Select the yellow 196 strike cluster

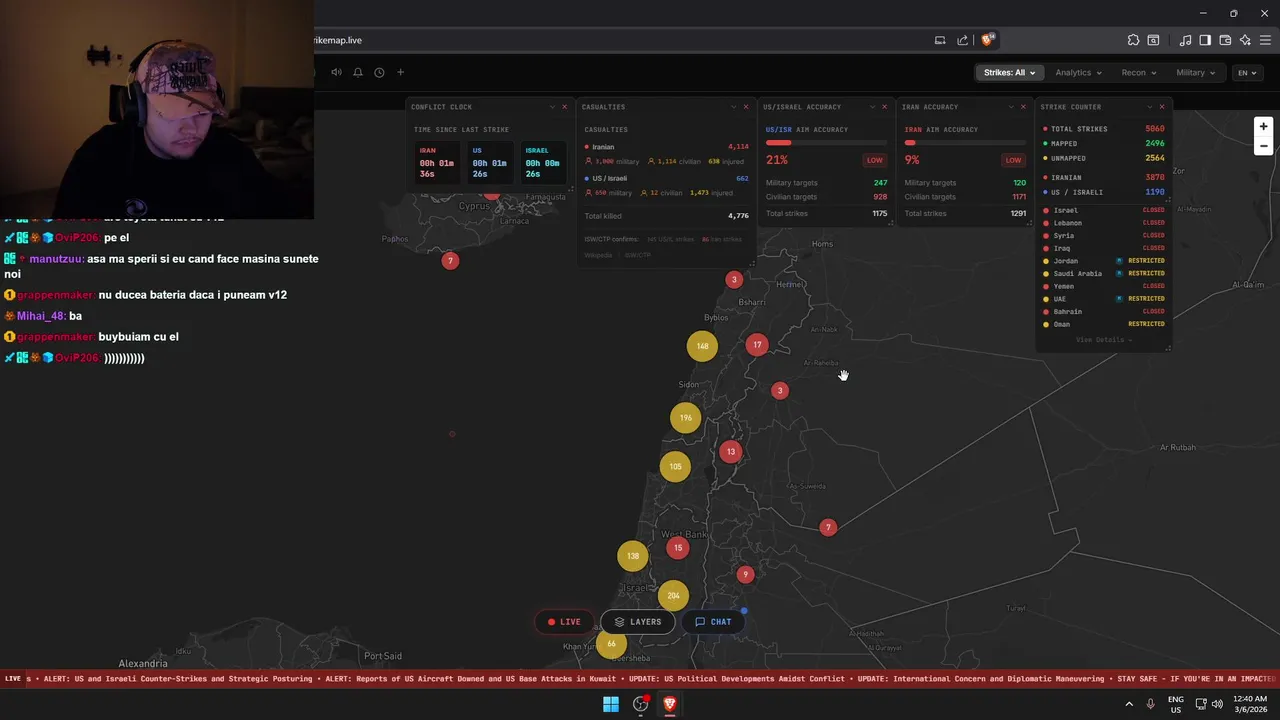(x=685, y=418)
